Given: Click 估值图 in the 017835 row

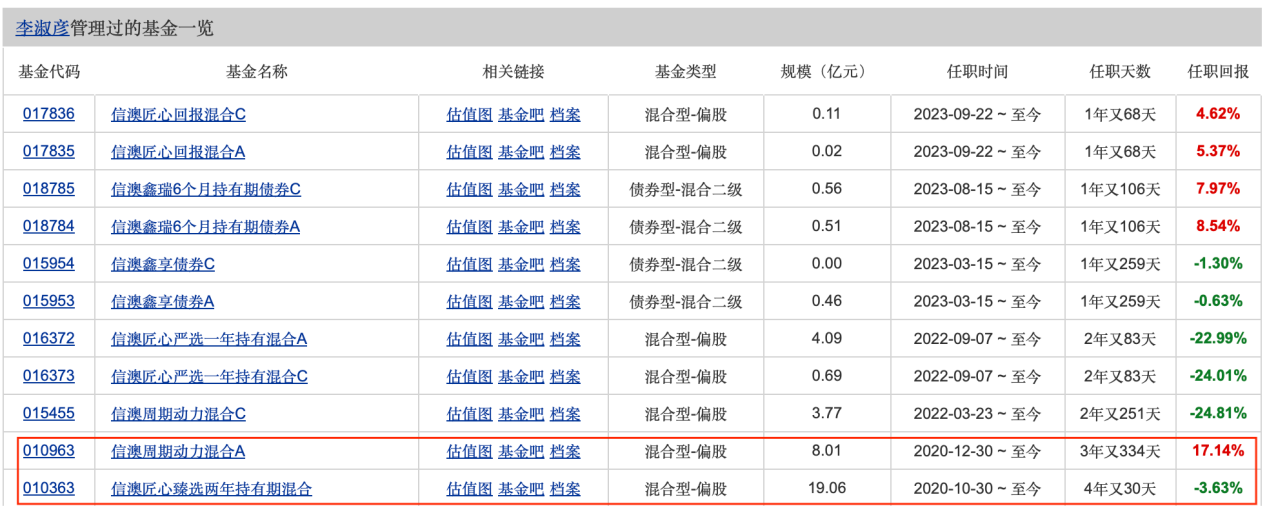Looking at the screenshot, I should (469, 152).
